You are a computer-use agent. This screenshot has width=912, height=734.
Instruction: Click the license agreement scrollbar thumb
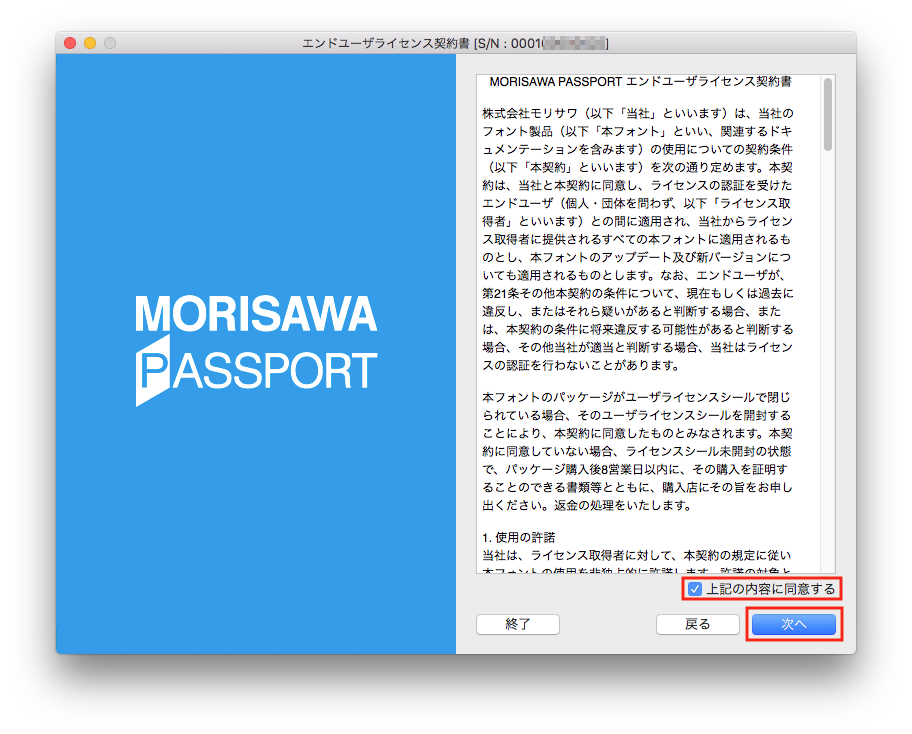(828, 115)
